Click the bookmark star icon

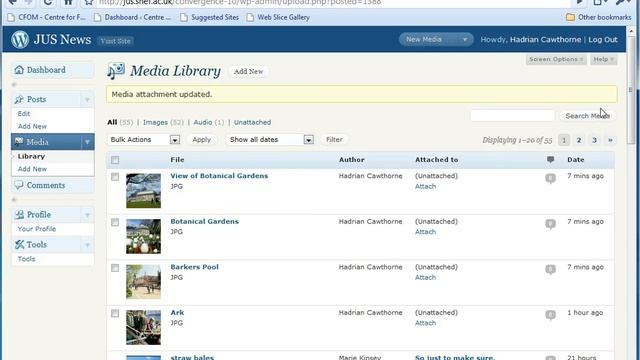(89, 2)
